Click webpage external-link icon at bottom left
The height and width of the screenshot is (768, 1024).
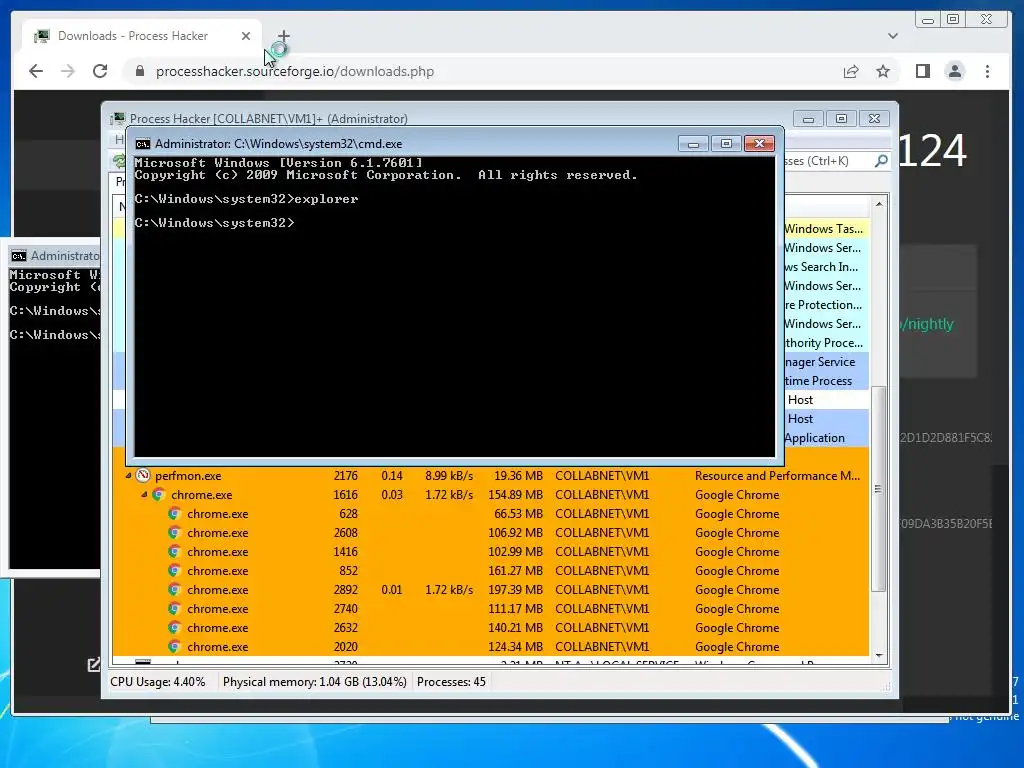click(94, 664)
